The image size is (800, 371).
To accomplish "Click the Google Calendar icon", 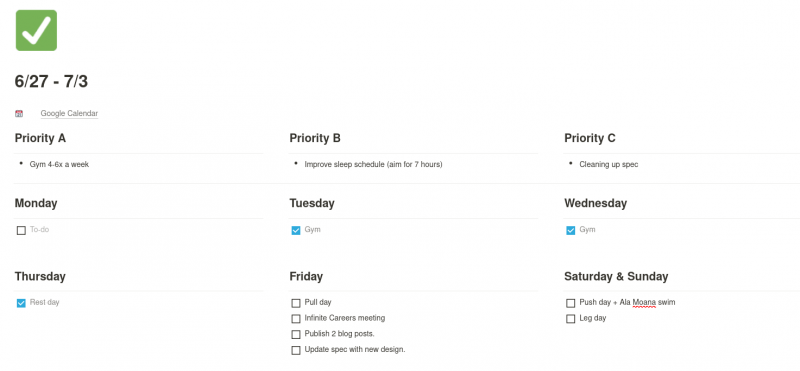I will [19, 114].
